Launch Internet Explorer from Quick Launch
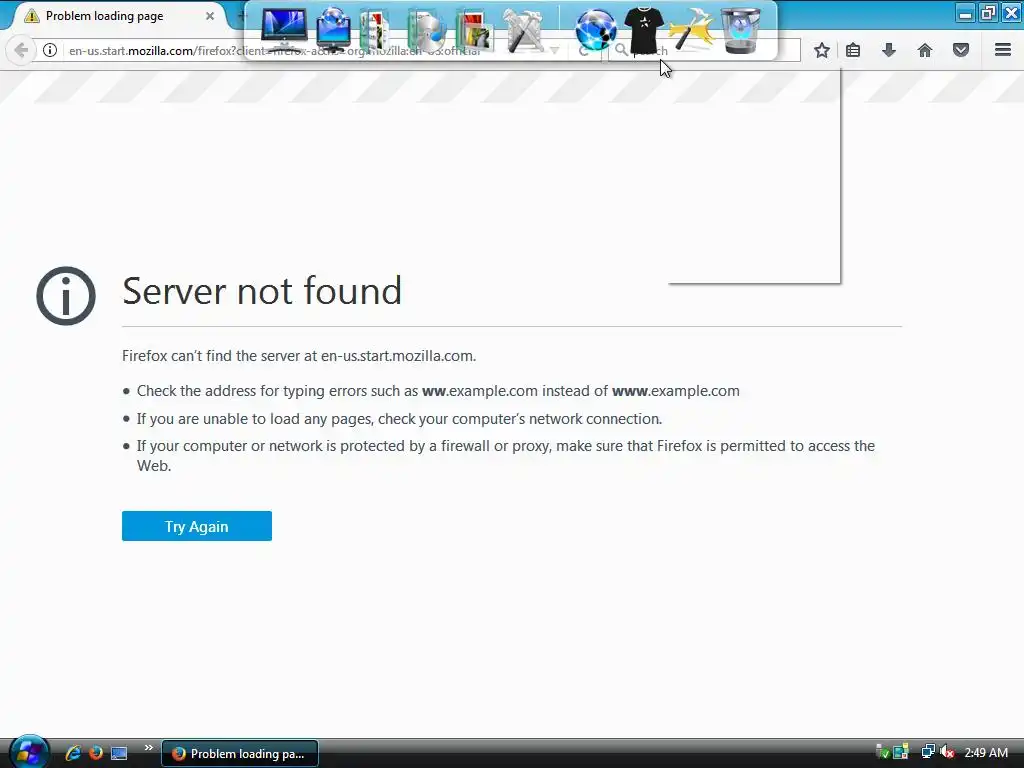The width and height of the screenshot is (1024, 768). [73, 753]
